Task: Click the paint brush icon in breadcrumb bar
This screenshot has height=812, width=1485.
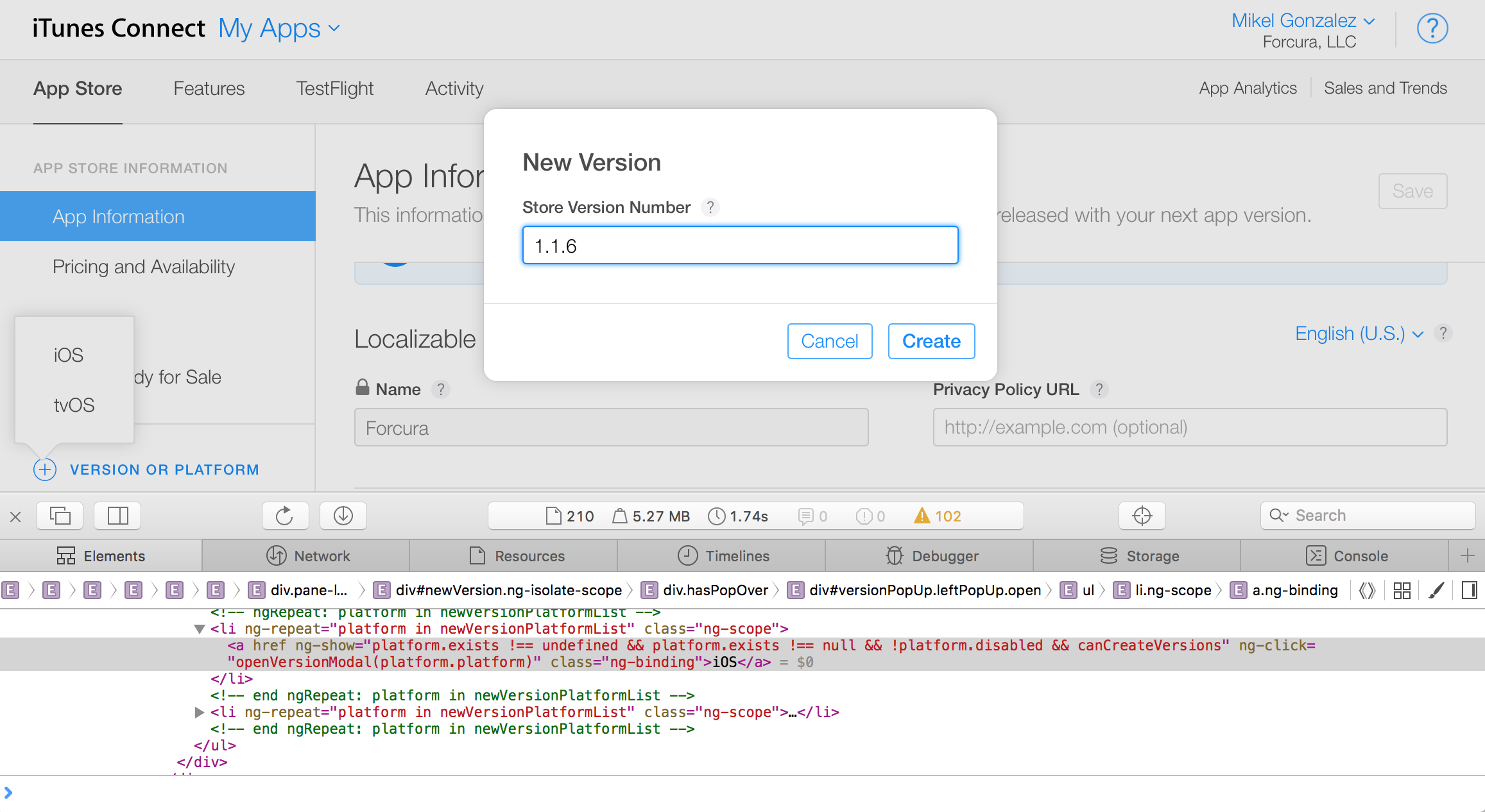Action: [1436, 590]
